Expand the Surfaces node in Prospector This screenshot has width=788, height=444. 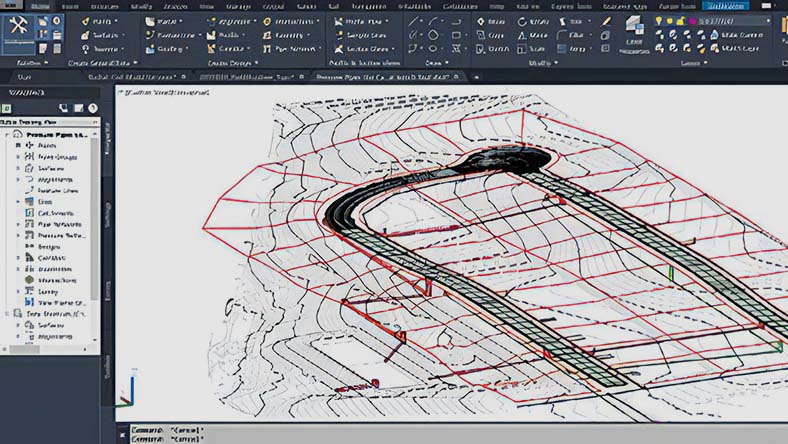pos(18,168)
